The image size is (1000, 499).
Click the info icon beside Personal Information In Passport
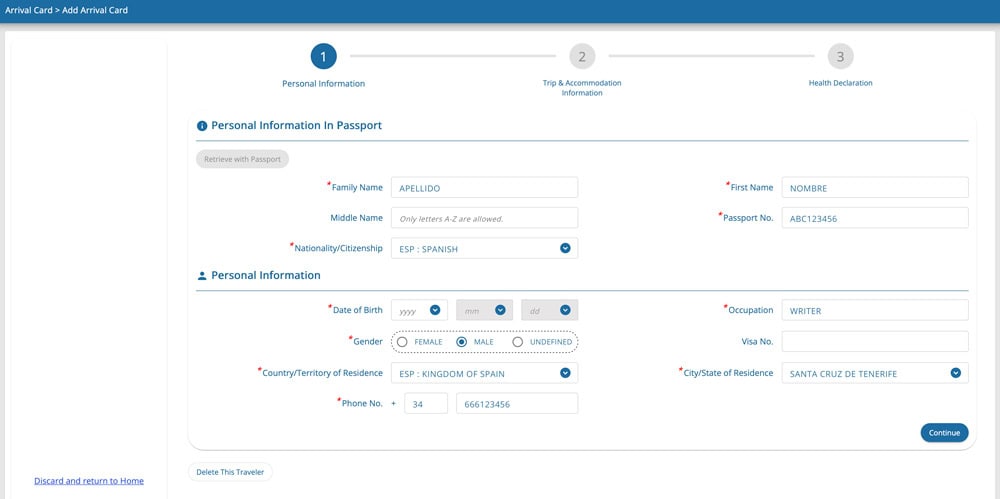coord(202,126)
